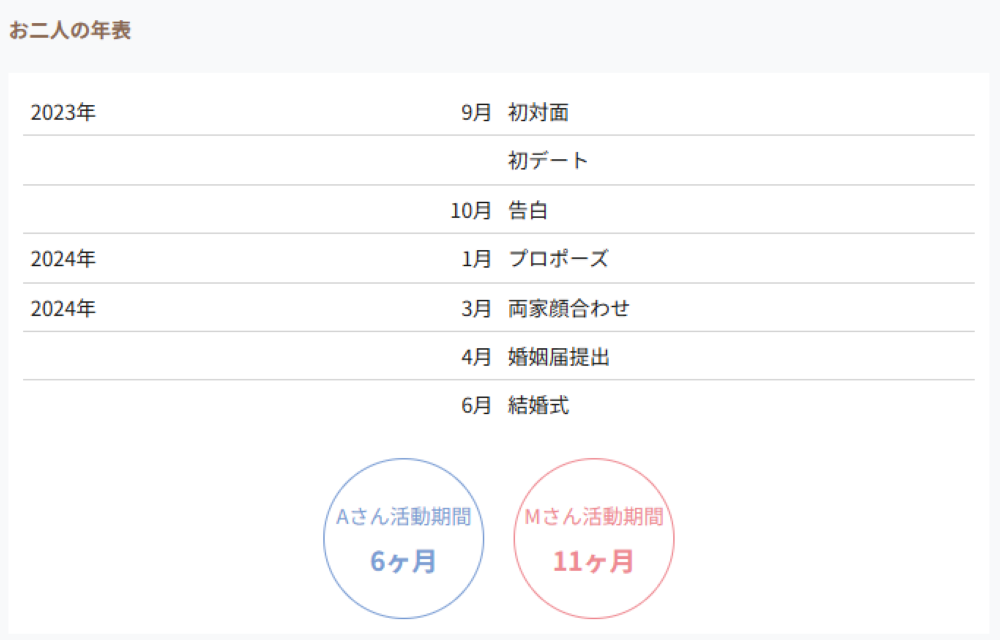Select the 初対面 event entry
This screenshot has height=640, width=1000.
point(538,113)
